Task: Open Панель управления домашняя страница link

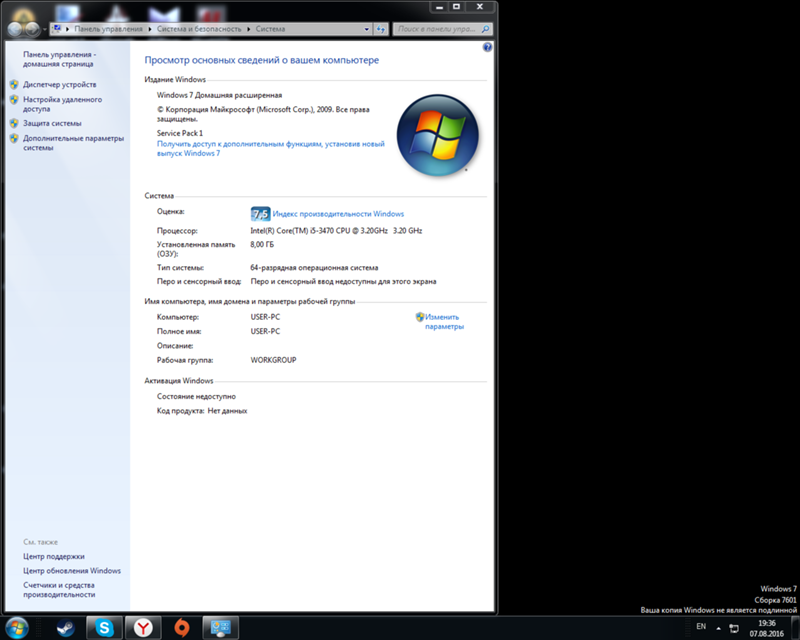Action: pos(59,59)
